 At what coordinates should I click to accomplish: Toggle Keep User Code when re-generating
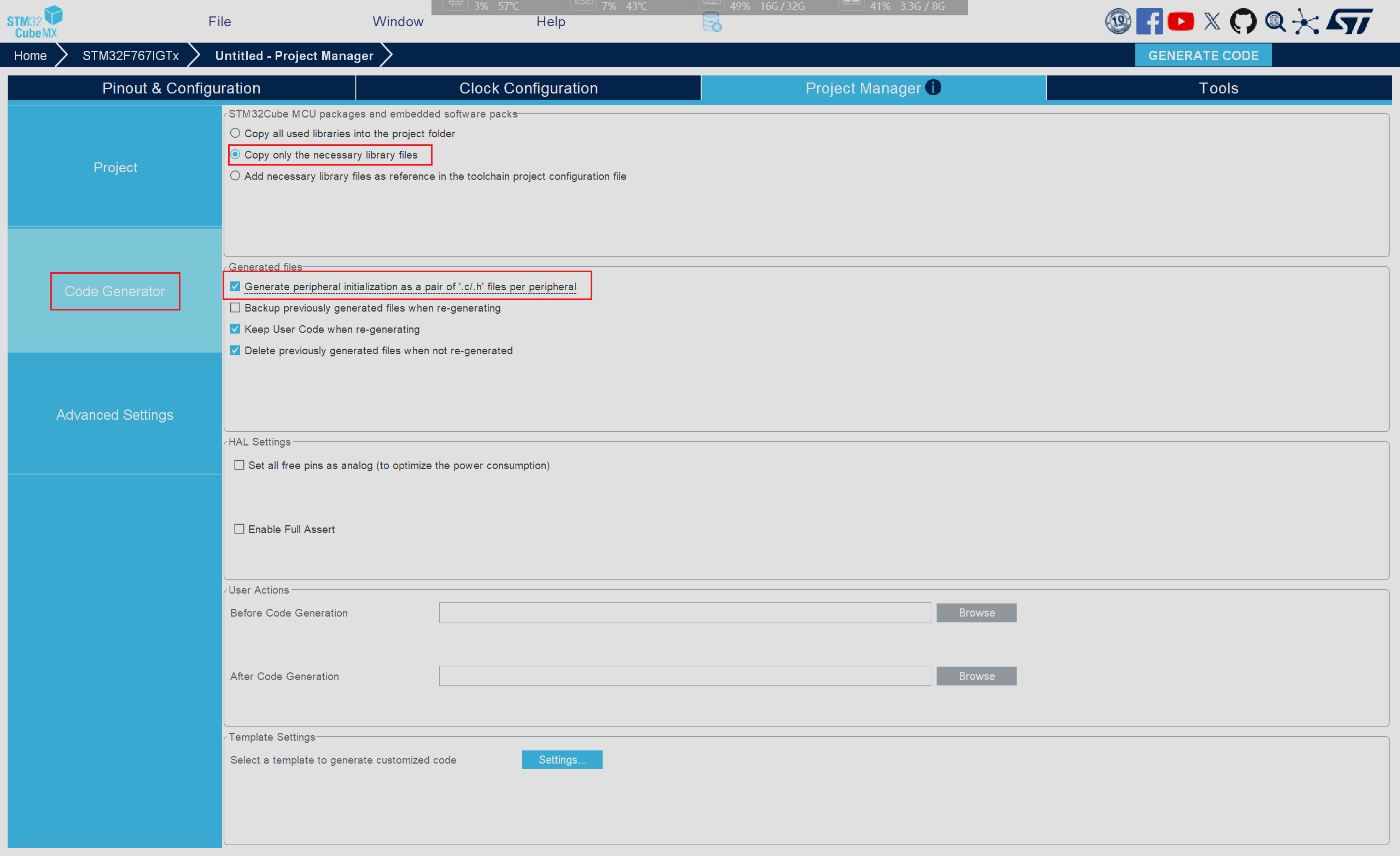(x=235, y=330)
